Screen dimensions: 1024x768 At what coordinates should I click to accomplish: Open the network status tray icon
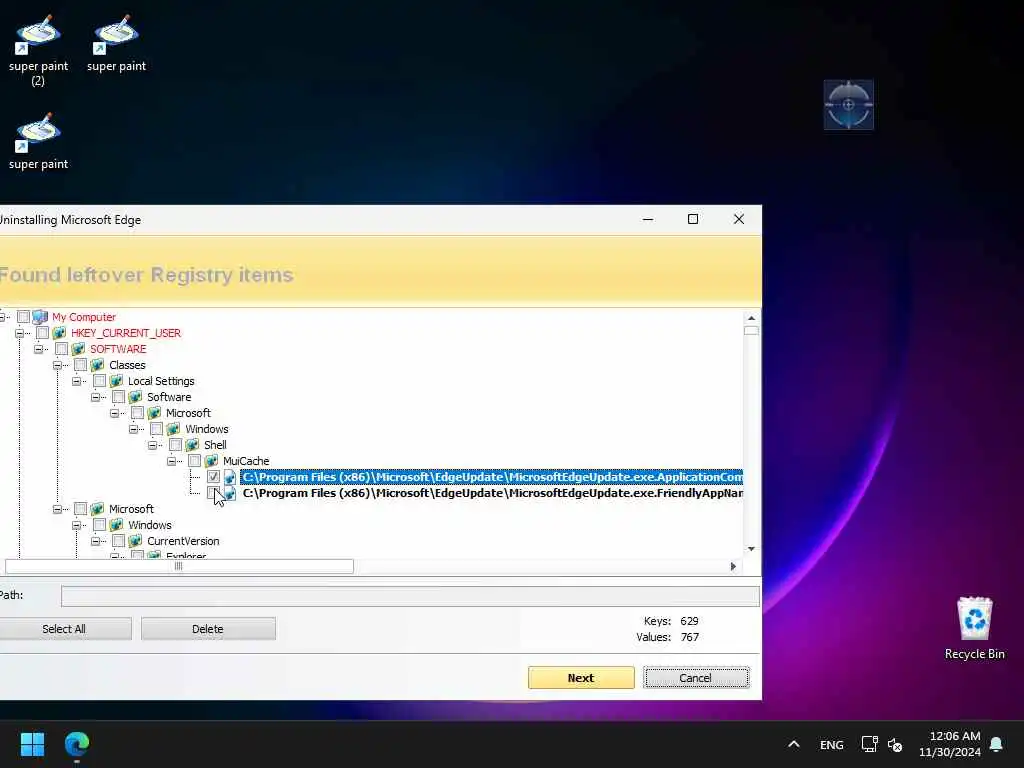tap(869, 744)
